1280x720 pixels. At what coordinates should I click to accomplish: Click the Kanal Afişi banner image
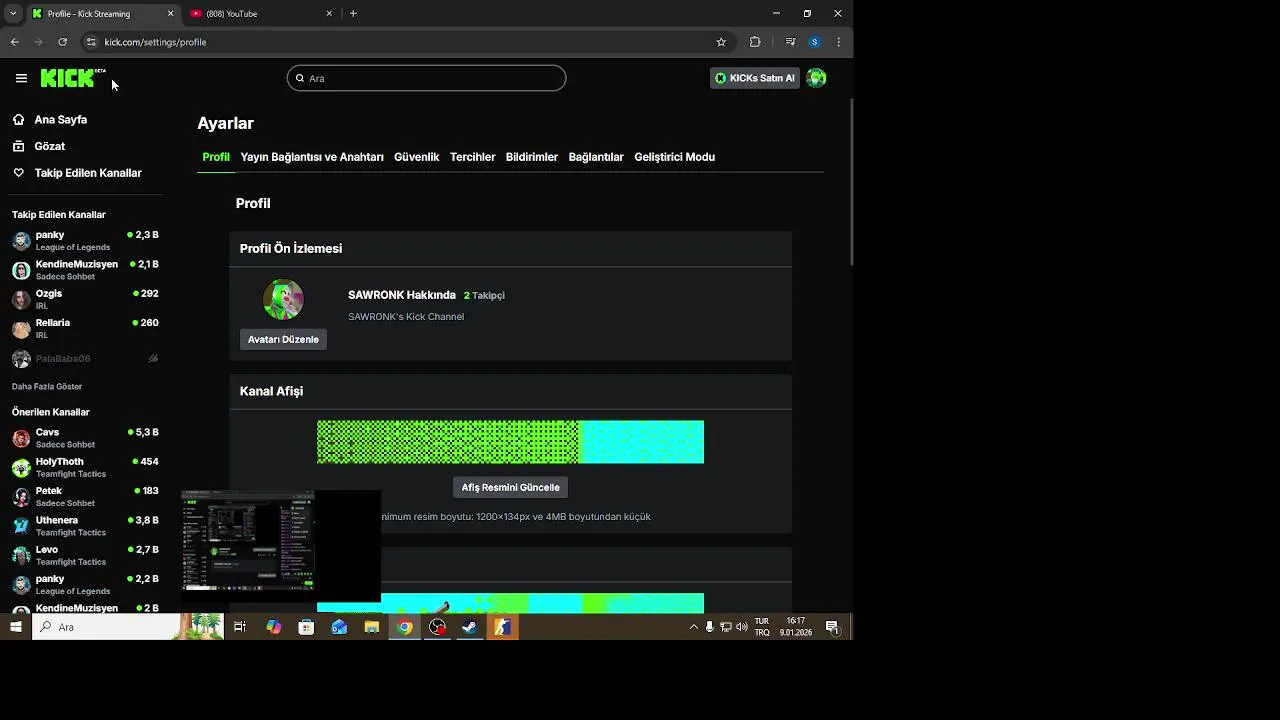pyautogui.click(x=510, y=442)
